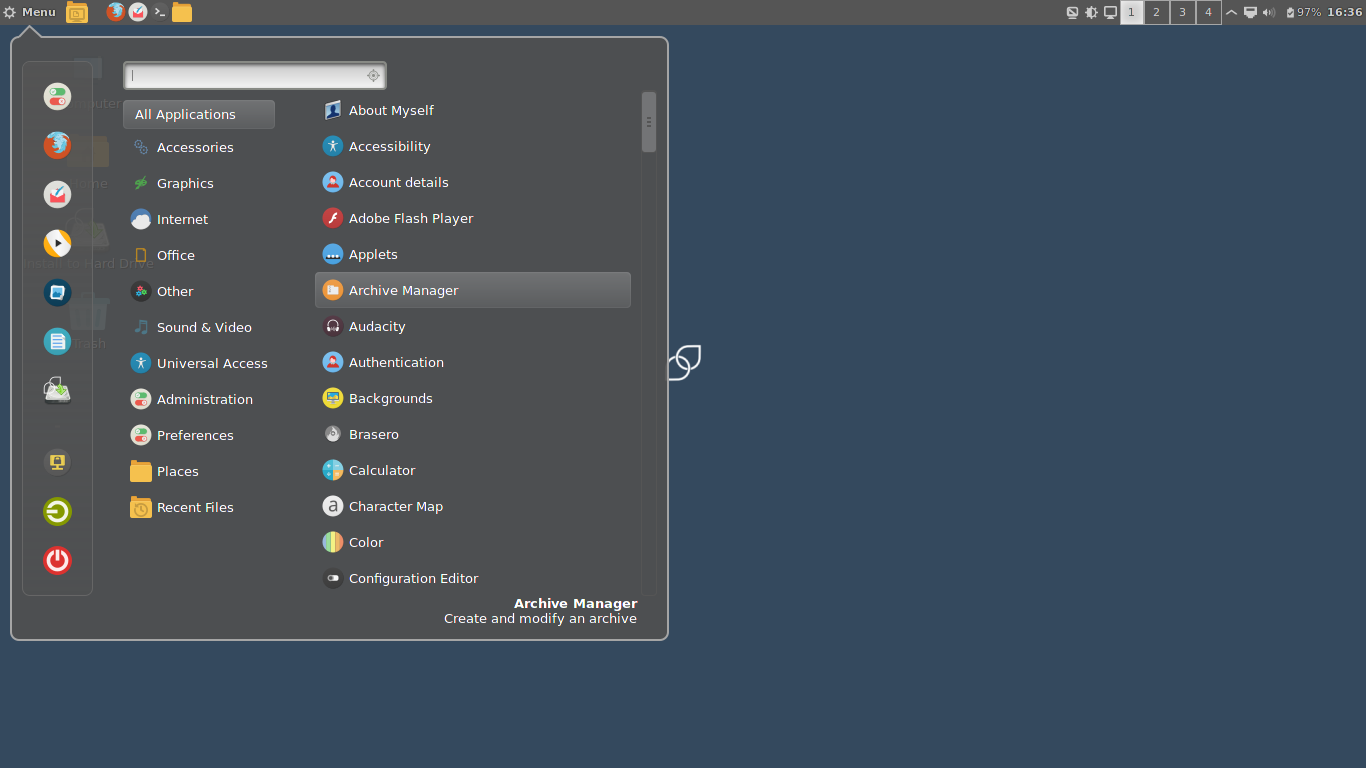Viewport: 1366px width, 768px height.
Task: Switch to workspace 1
Action: point(1132,12)
